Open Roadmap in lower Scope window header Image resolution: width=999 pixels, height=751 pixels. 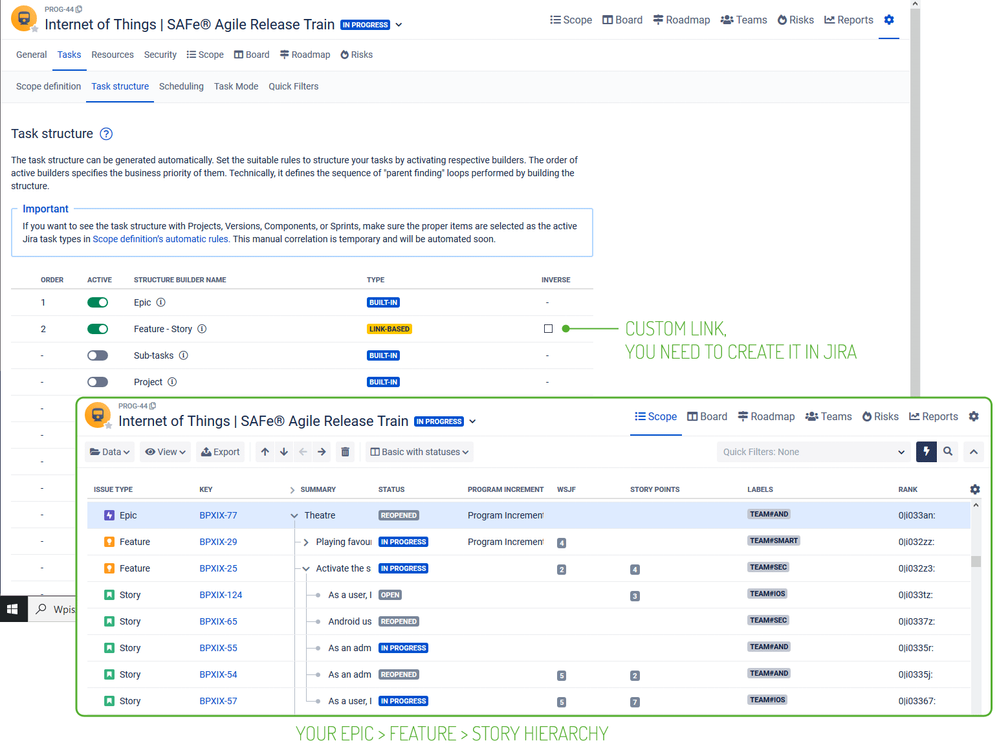click(766, 417)
